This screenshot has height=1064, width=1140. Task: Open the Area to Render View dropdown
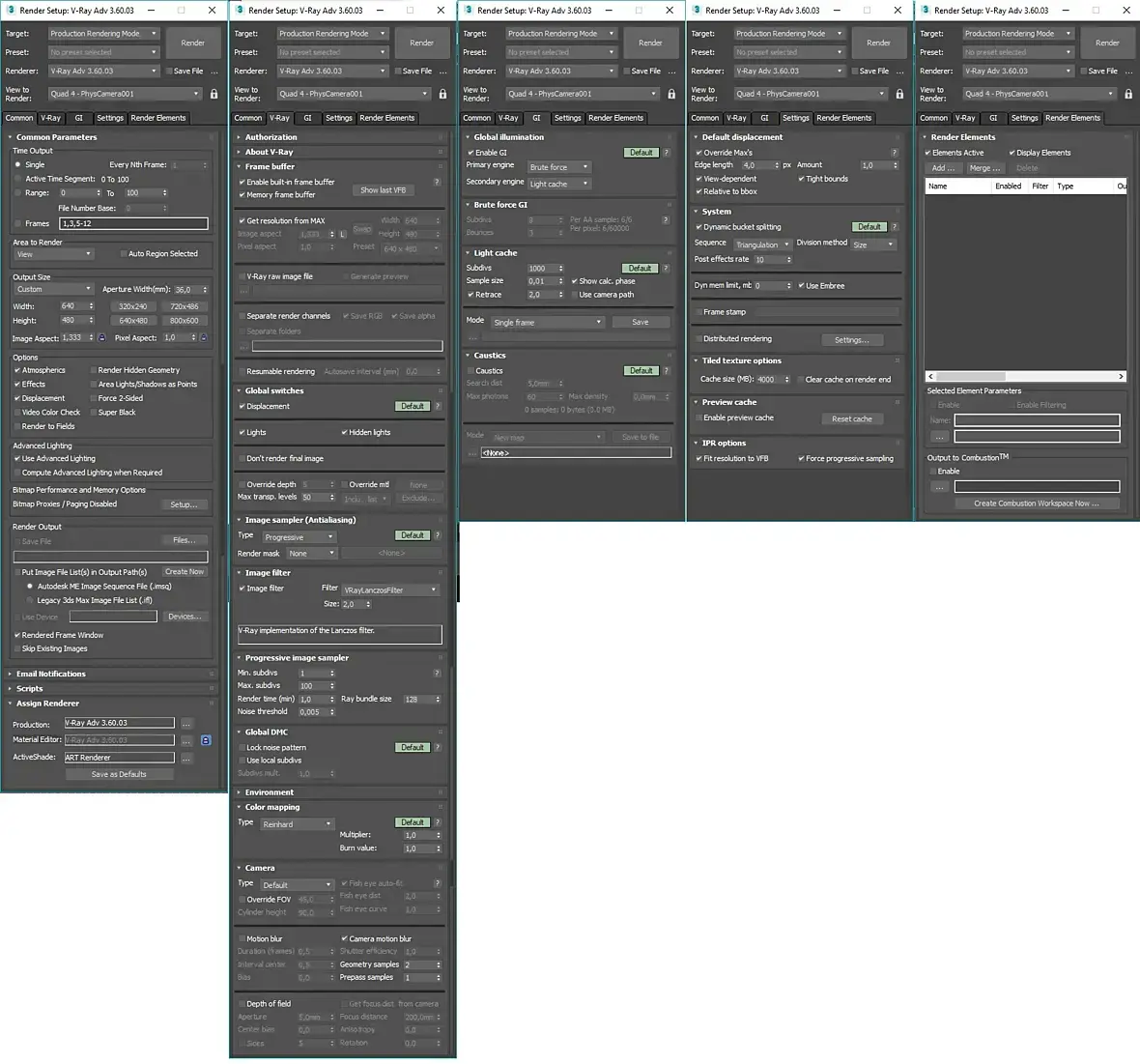tap(54, 254)
